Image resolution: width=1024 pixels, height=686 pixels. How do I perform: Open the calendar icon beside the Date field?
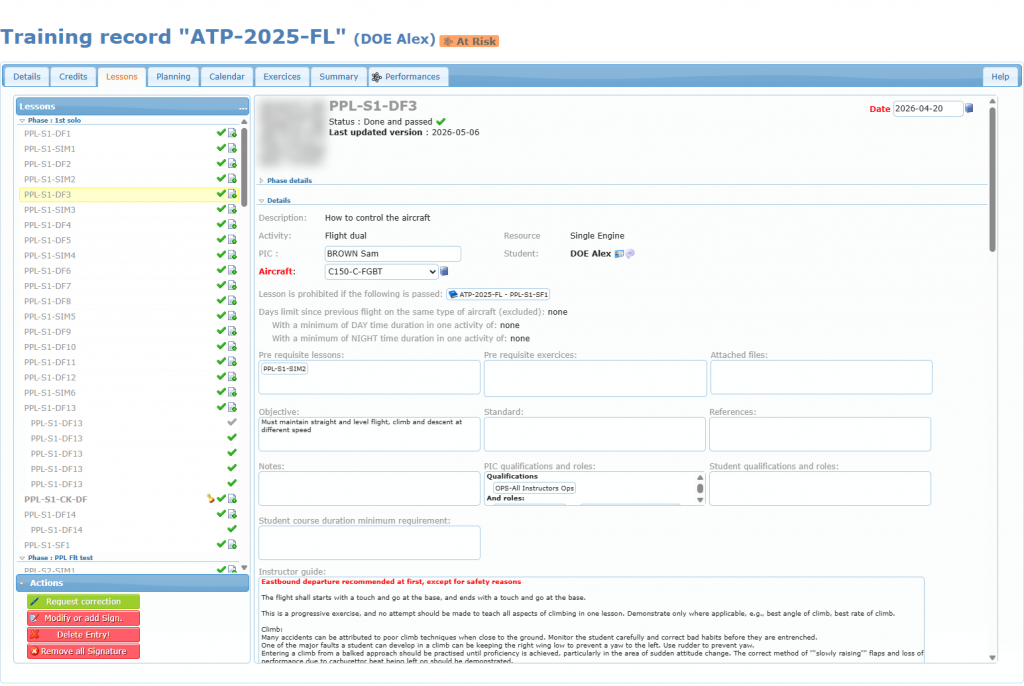tap(969, 108)
